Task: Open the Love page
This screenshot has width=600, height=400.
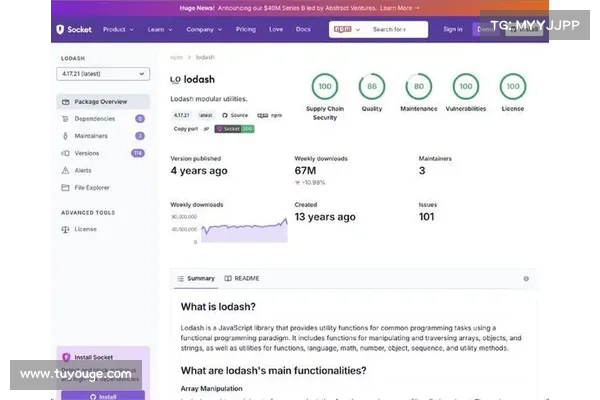Action: tap(276, 29)
